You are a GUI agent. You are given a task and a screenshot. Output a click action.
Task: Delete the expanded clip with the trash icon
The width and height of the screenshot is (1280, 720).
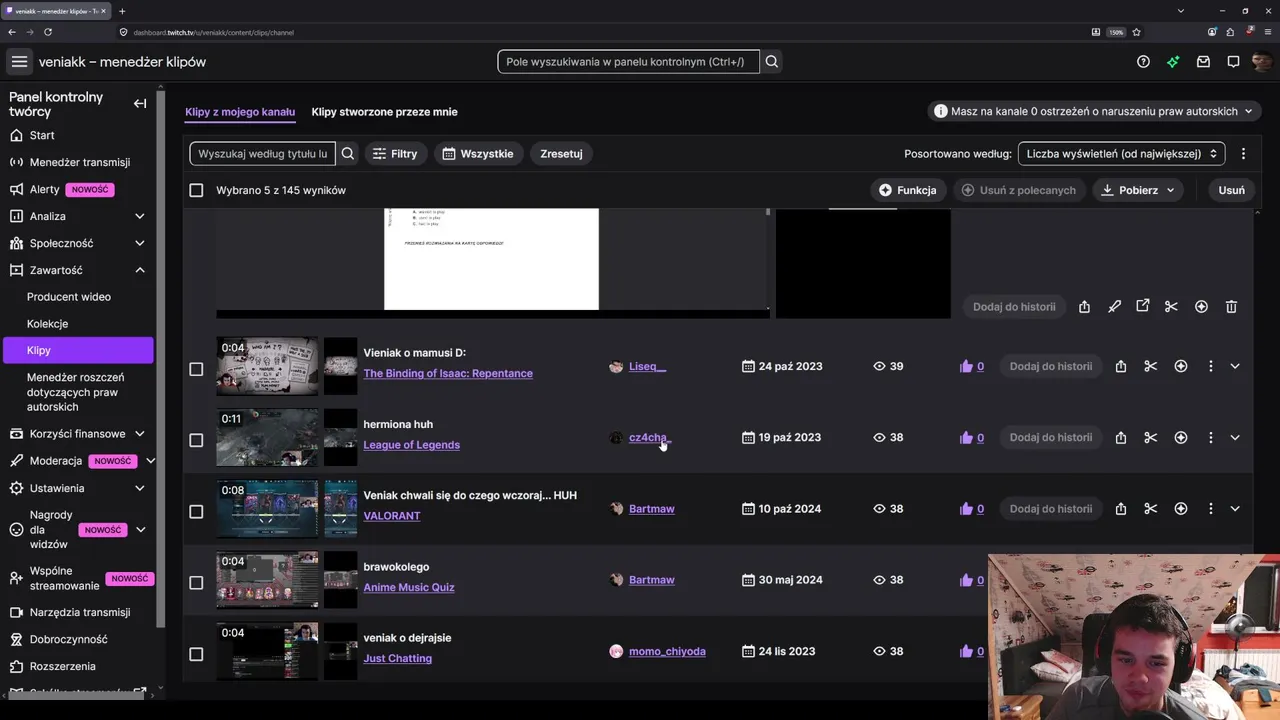click(x=1231, y=307)
